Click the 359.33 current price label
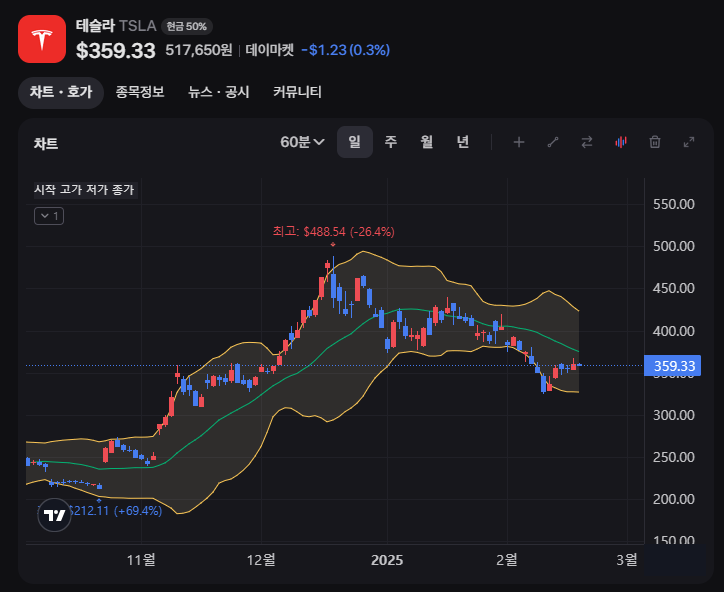 pyautogui.click(x=672, y=366)
